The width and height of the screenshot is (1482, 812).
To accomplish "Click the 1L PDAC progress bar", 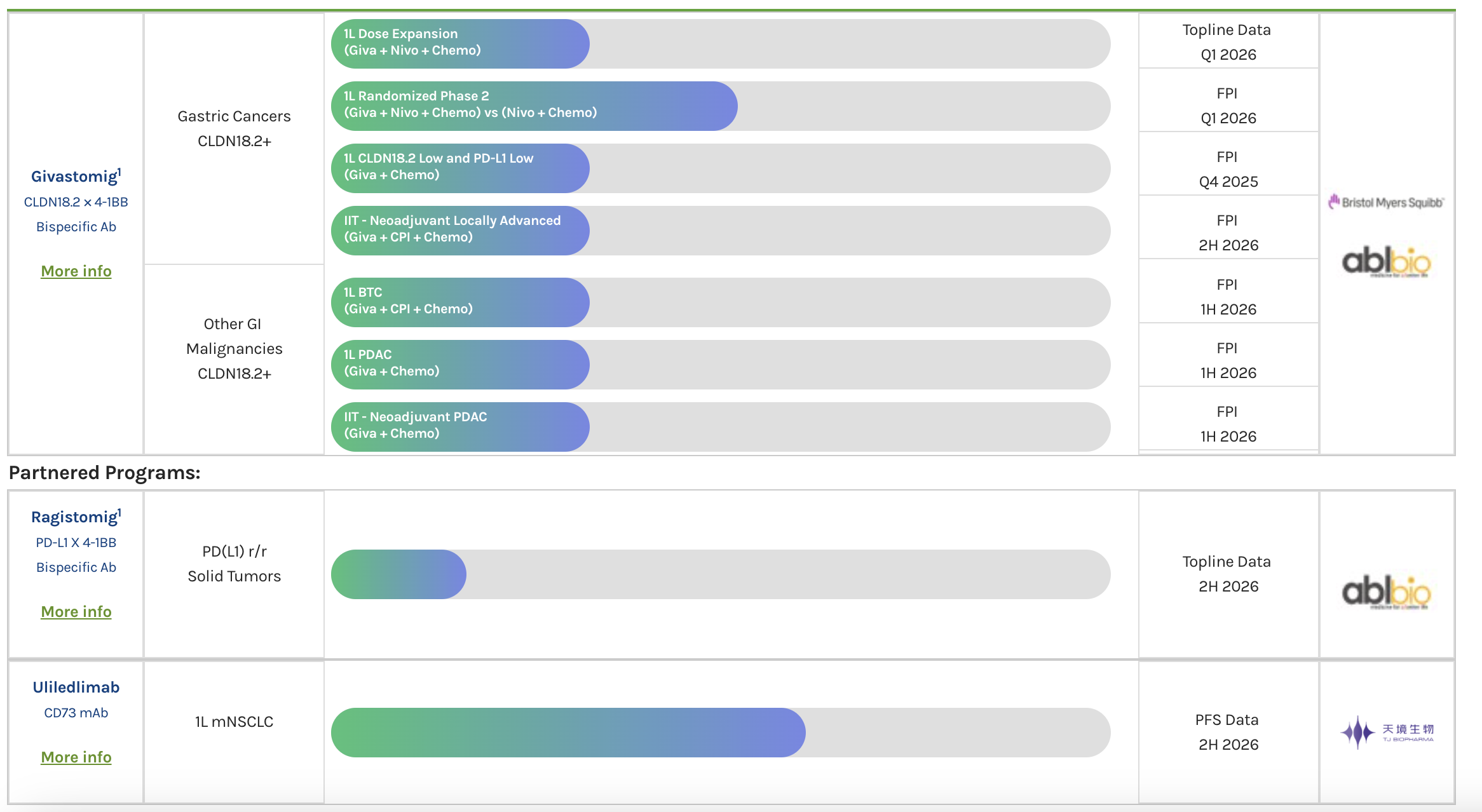I will (460, 364).
